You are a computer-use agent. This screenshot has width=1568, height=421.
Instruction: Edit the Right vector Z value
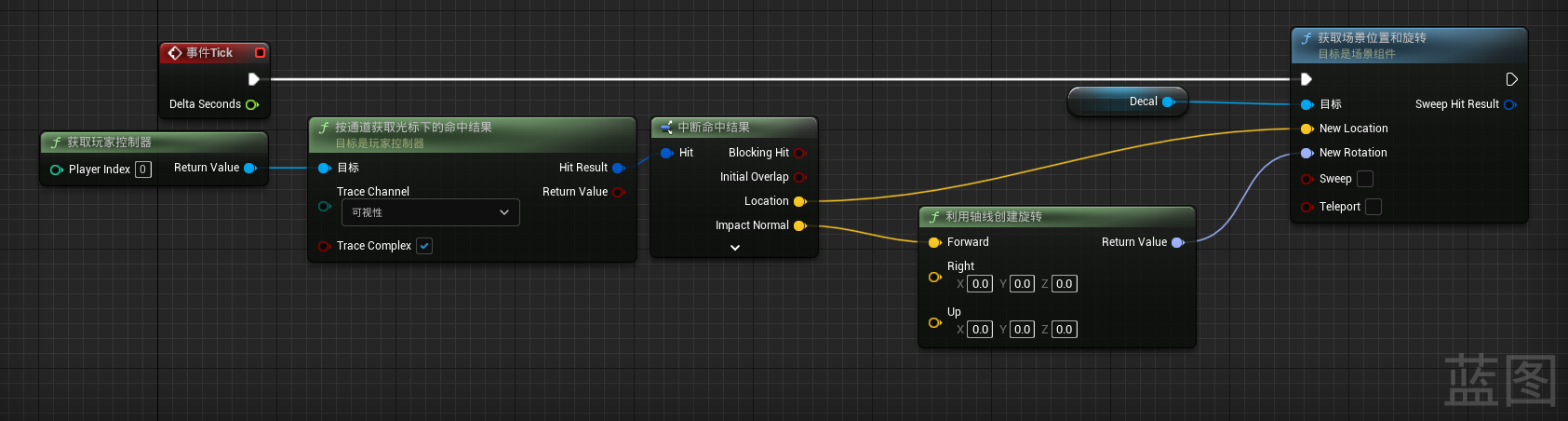click(1065, 284)
